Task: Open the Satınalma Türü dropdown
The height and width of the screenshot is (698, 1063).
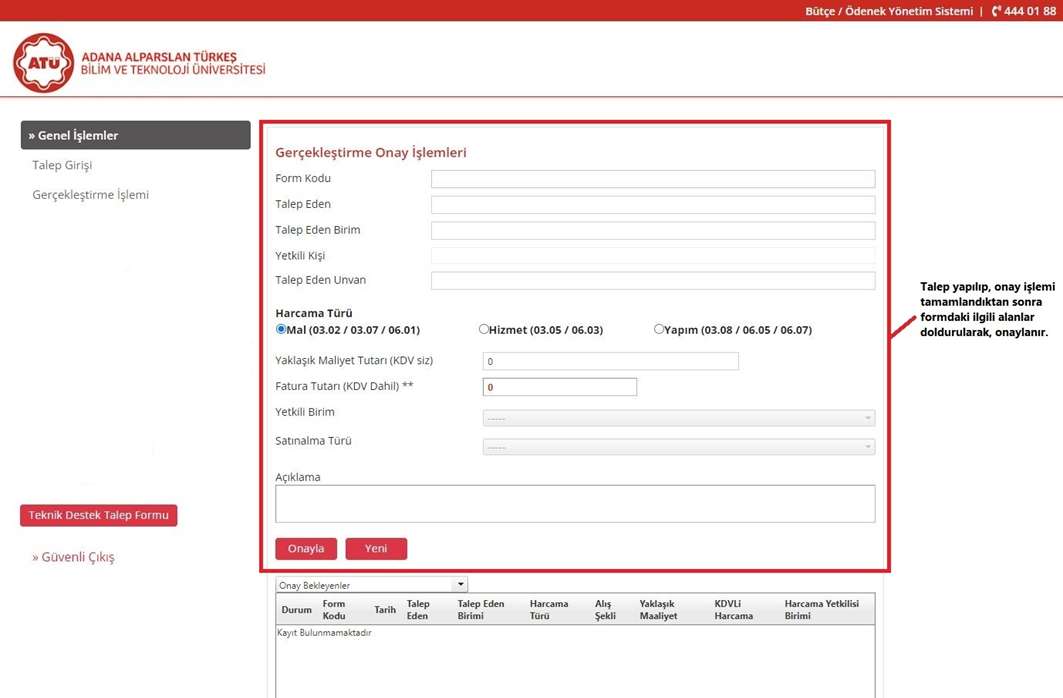Action: click(679, 447)
